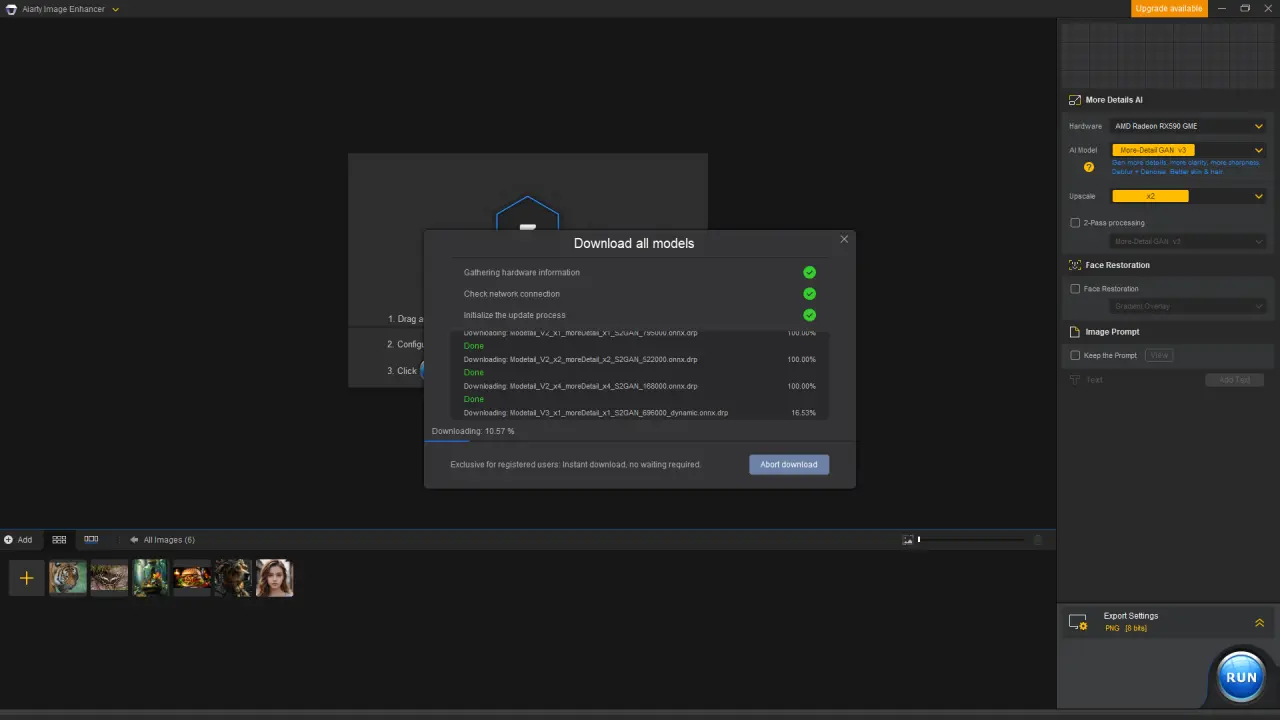Switch to the large grid view icon
Viewport: 1280px width, 720px height.
(x=59, y=540)
